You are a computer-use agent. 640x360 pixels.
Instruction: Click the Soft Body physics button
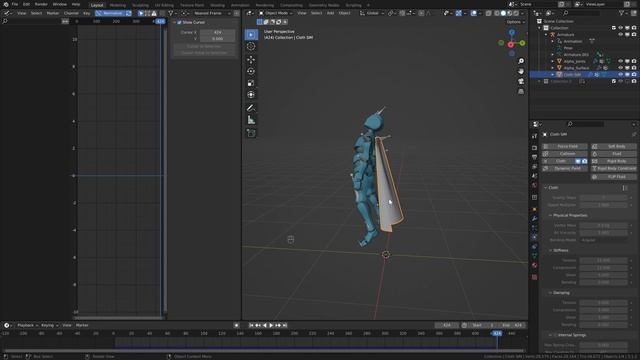[x=614, y=146]
